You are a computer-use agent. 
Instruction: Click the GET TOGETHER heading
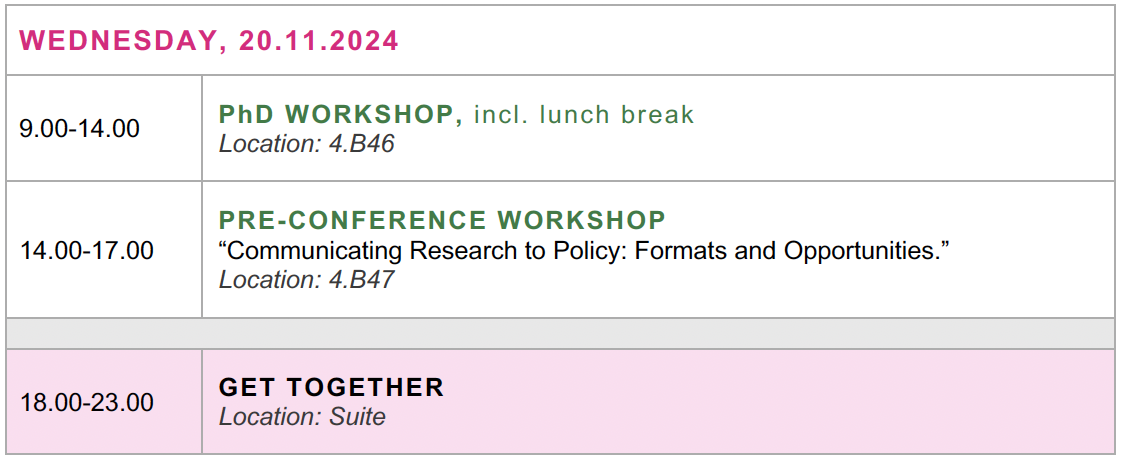click(x=331, y=387)
